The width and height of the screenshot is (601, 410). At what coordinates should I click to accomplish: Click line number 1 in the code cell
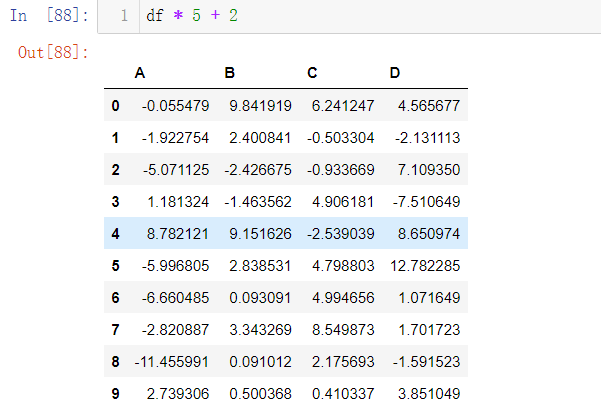point(124,16)
